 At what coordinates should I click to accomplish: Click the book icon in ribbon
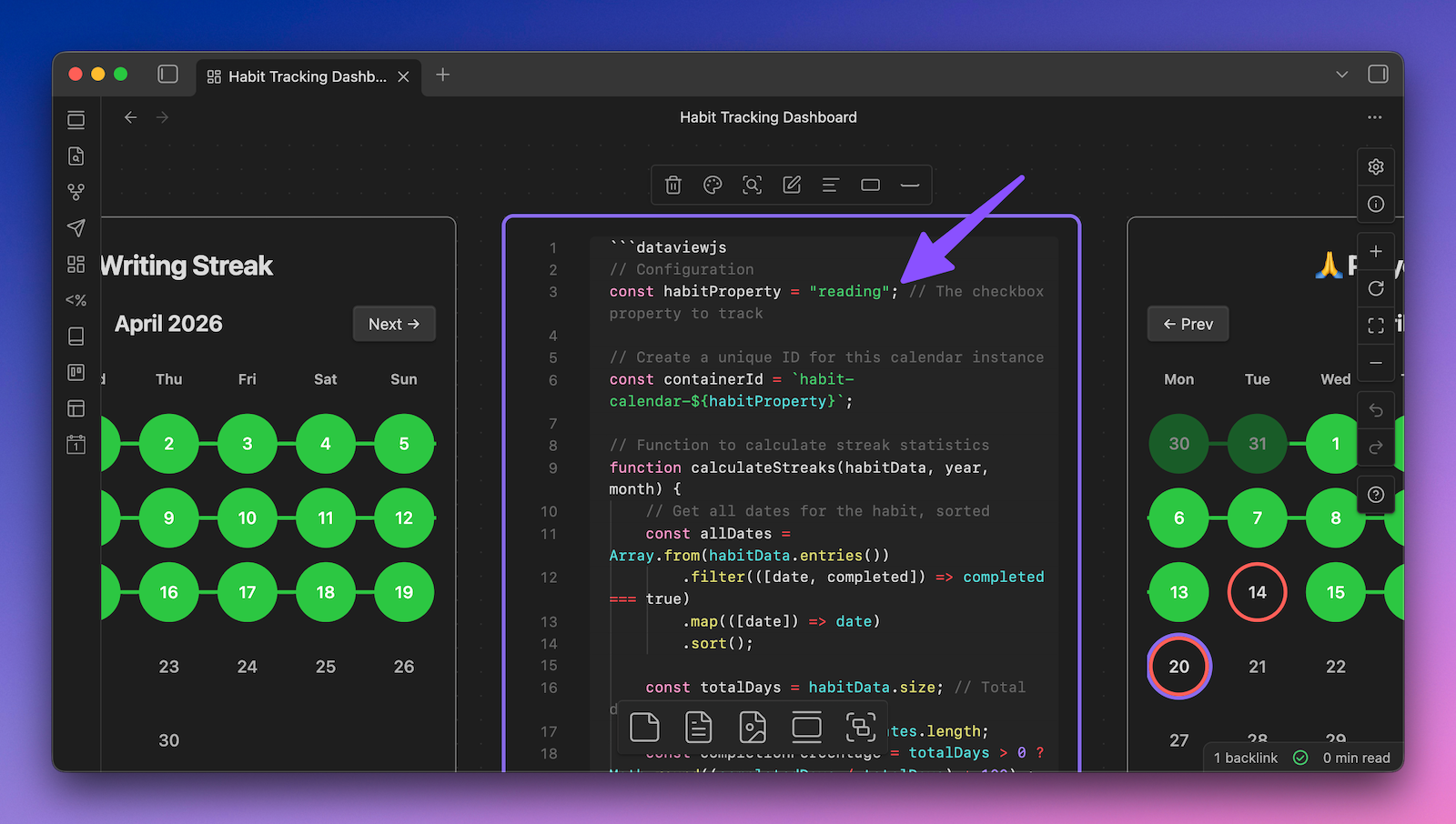click(x=76, y=337)
